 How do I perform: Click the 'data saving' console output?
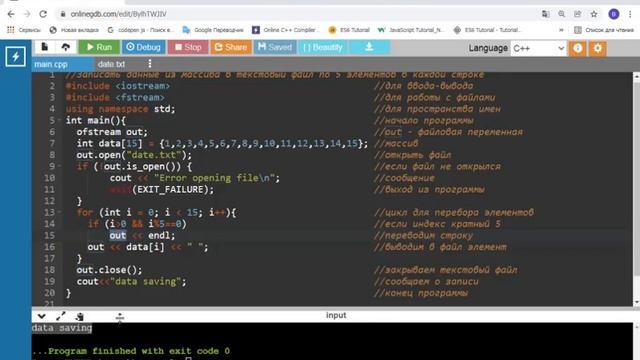(x=62, y=328)
